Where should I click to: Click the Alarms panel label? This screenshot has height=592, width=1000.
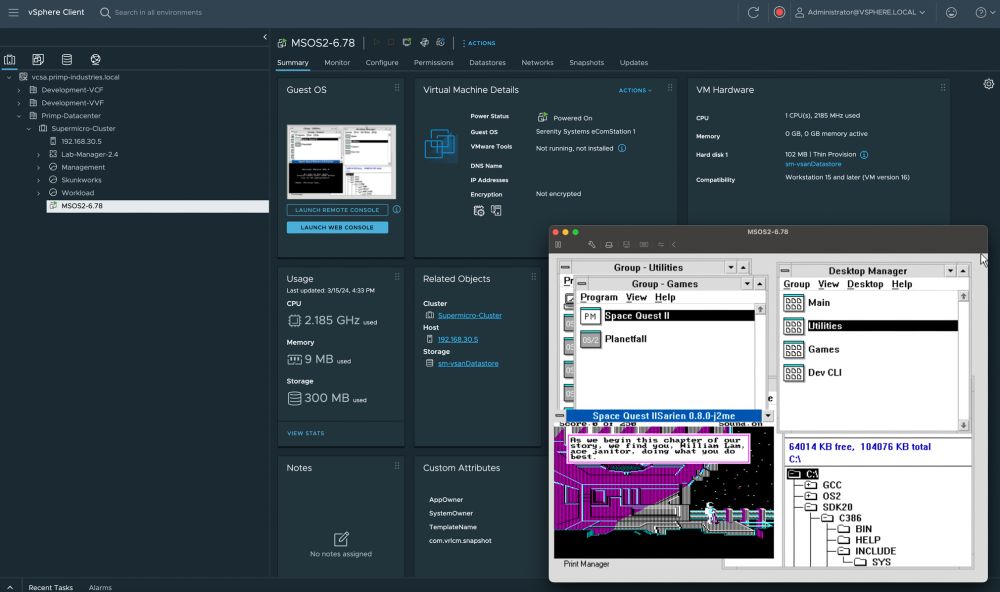pos(100,588)
